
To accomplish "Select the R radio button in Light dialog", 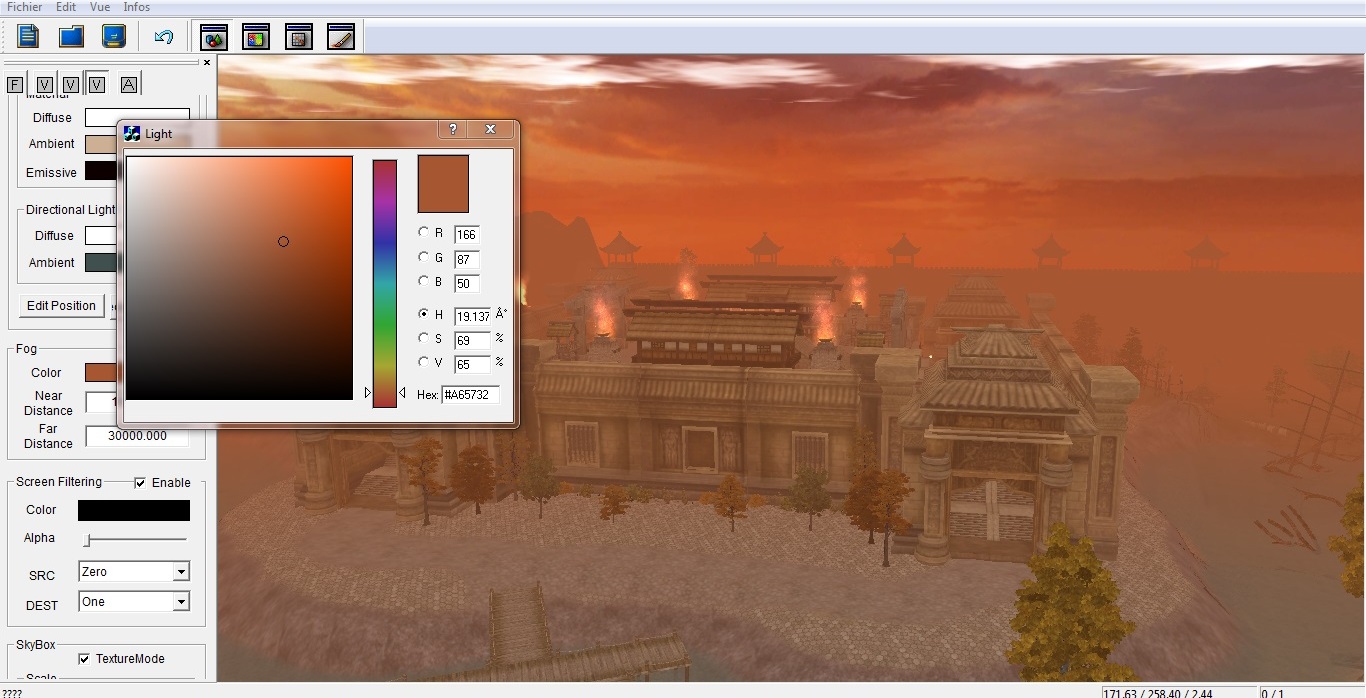I will coord(424,232).
